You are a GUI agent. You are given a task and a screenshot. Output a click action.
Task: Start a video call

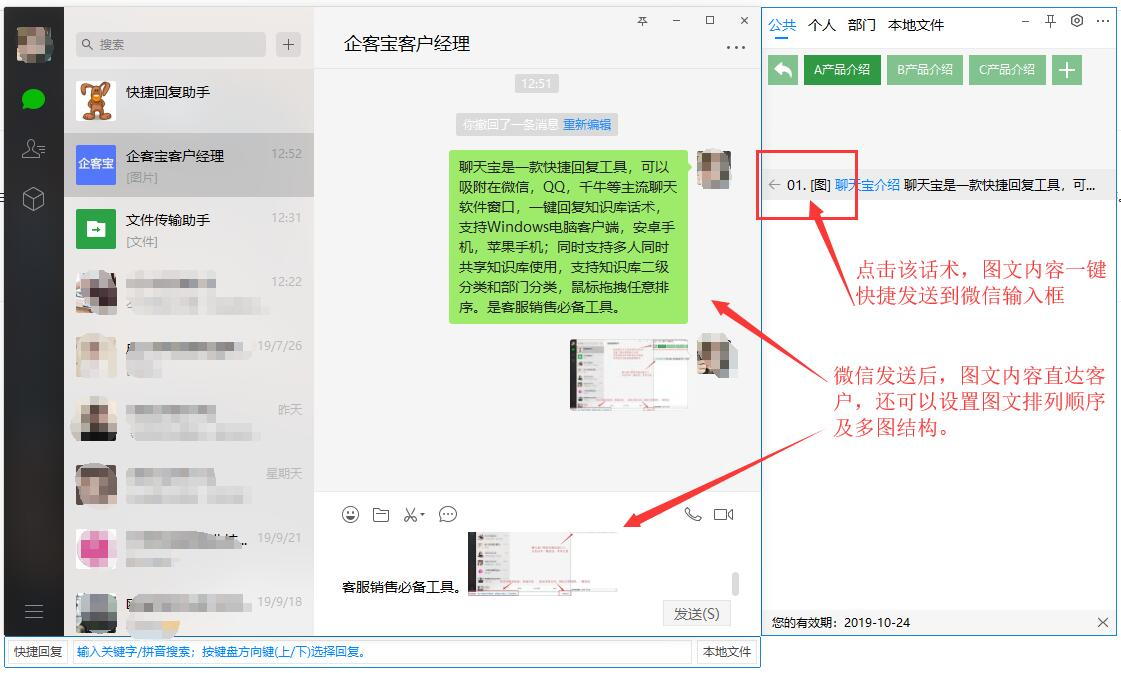724,514
